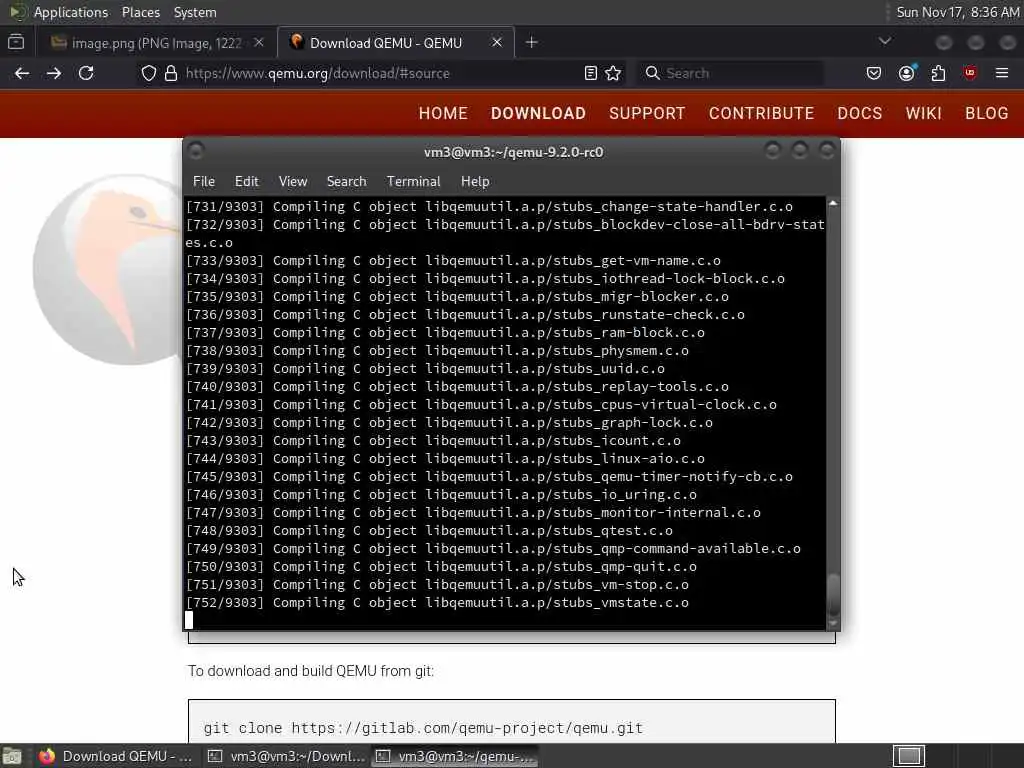Open Applications menu in top panel
Image resolution: width=1024 pixels, height=768 pixels.
(x=71, y=12)
